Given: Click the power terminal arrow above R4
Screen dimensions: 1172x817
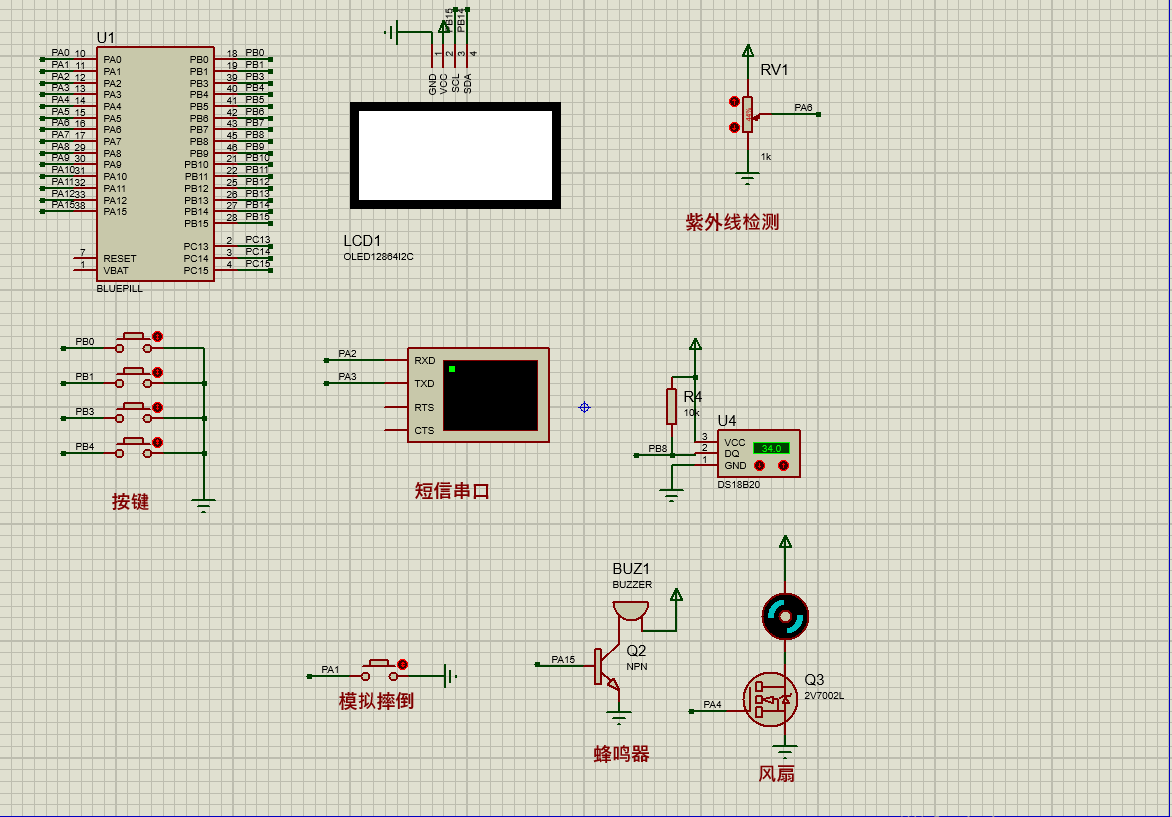Looking at the screenshot, I should [x=695, y=345].
